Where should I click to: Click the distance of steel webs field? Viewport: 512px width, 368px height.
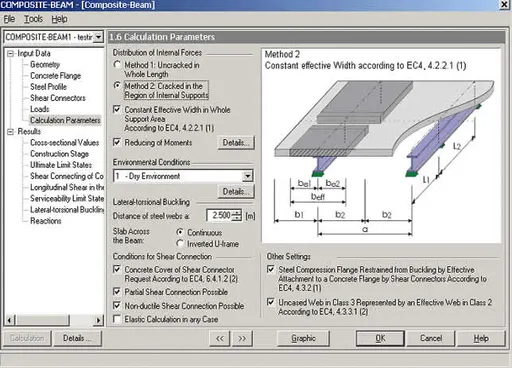[x=219, y=215]
